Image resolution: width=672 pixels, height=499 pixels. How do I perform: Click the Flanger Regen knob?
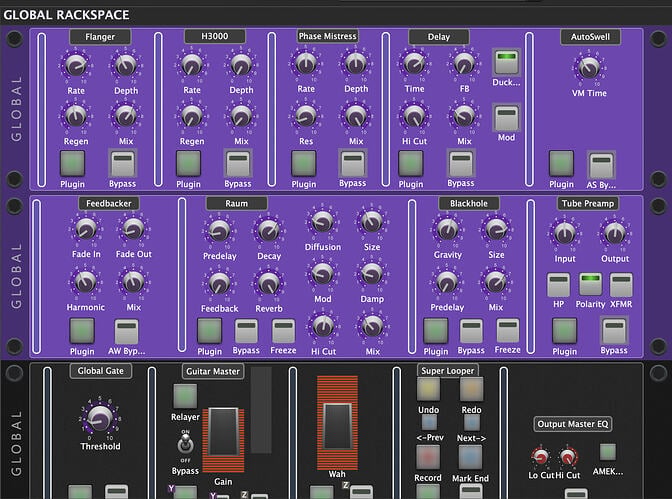(x=76, y=116)
